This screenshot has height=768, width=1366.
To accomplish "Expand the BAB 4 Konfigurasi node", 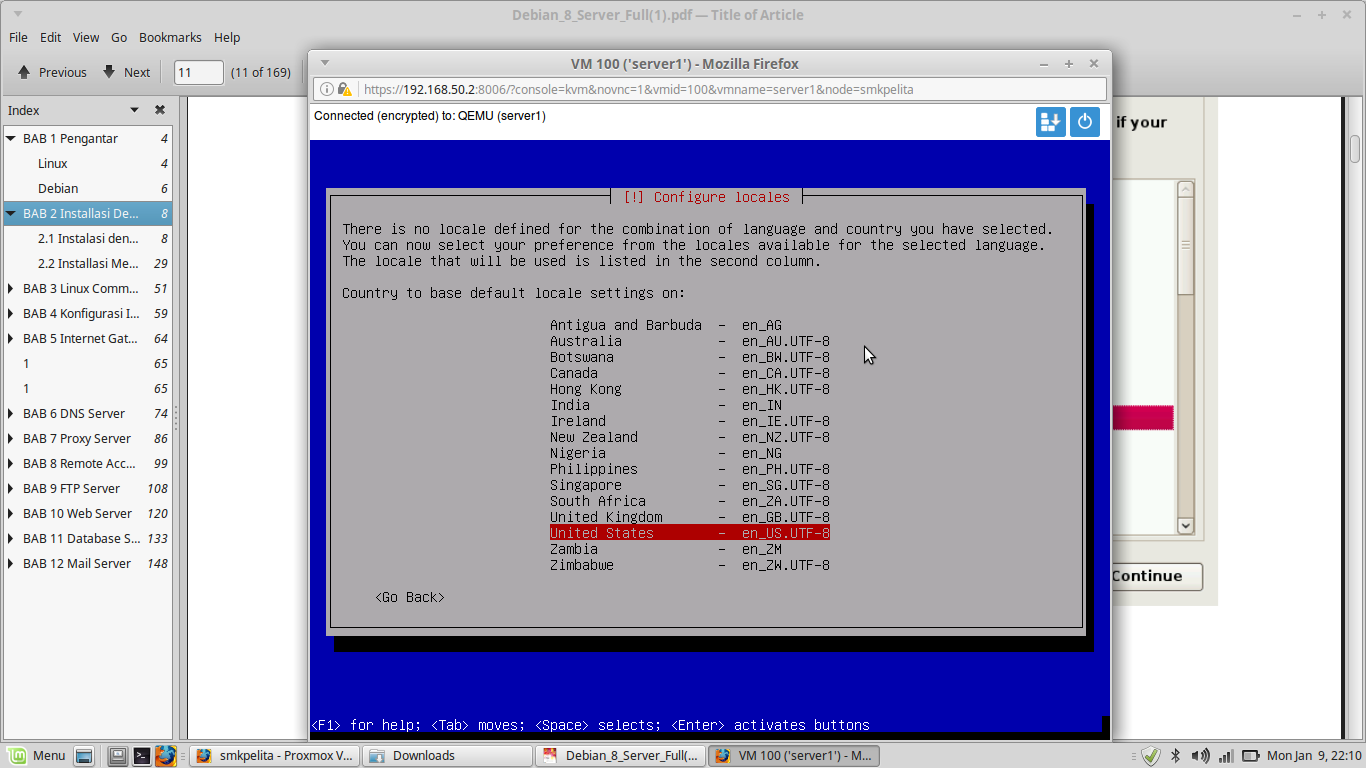I will 11,313.
